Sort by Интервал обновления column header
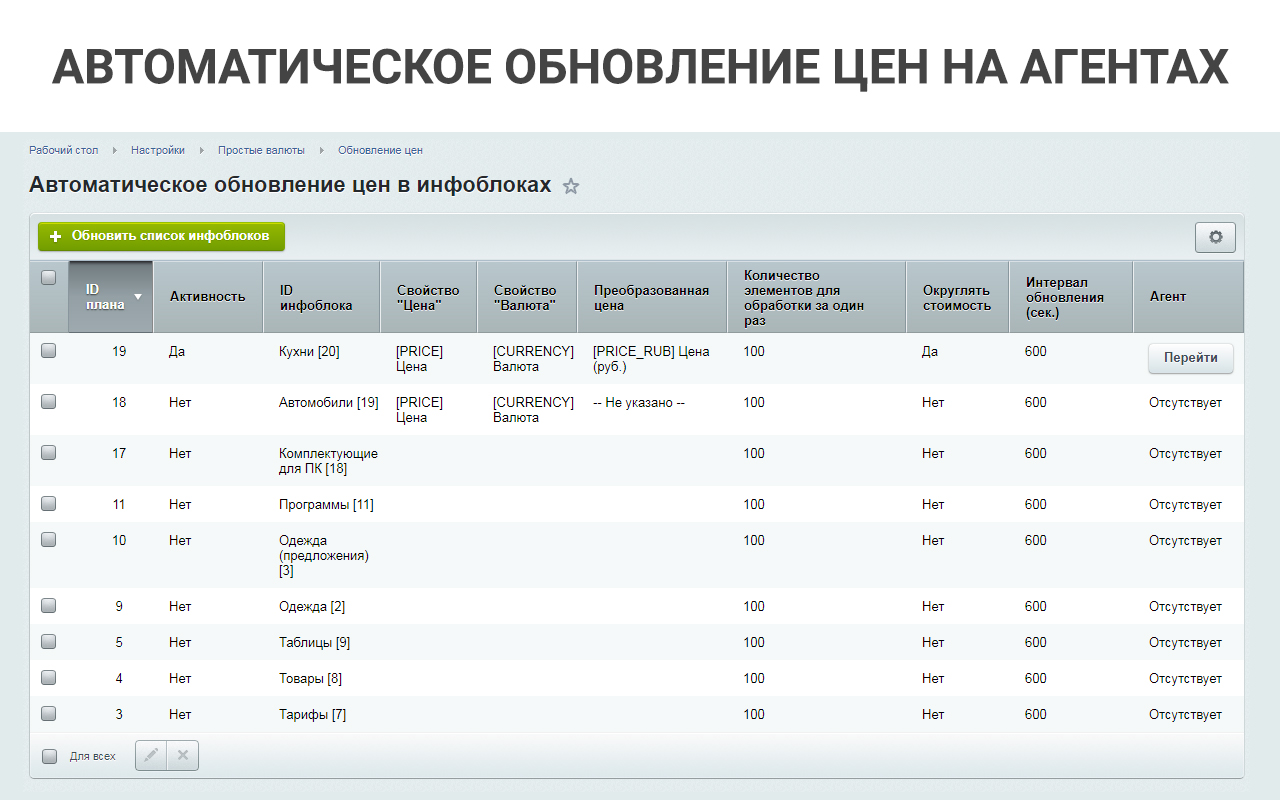This screenshot has width=1280, height=800. point(1065,297)
